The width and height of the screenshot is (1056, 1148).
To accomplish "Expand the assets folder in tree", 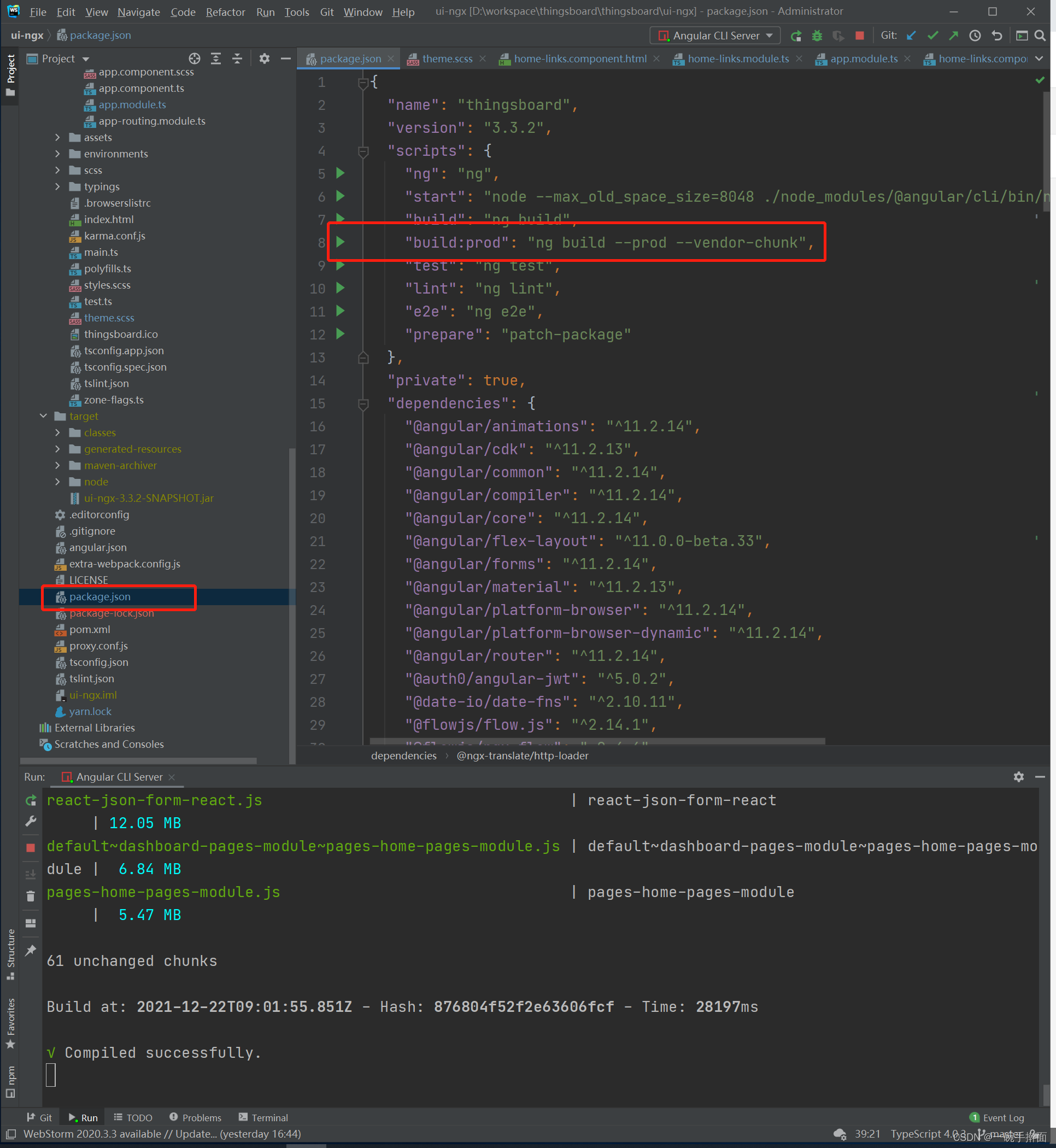I will click(57, 138).
